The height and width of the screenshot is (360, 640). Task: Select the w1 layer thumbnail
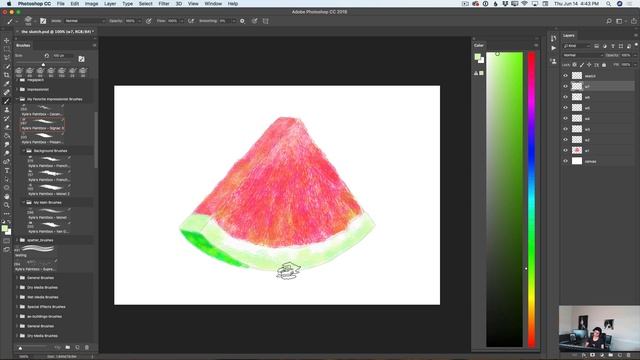tap(577, 150)
